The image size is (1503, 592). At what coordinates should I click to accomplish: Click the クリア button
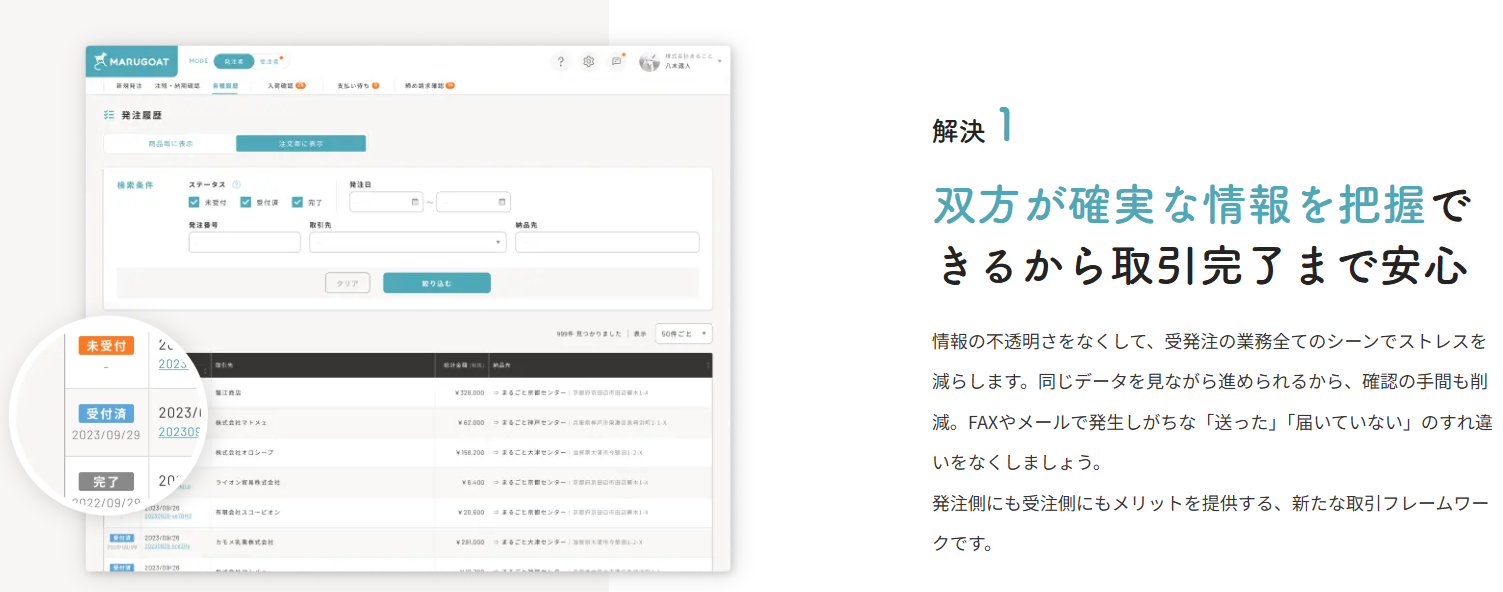click(348, 283)
